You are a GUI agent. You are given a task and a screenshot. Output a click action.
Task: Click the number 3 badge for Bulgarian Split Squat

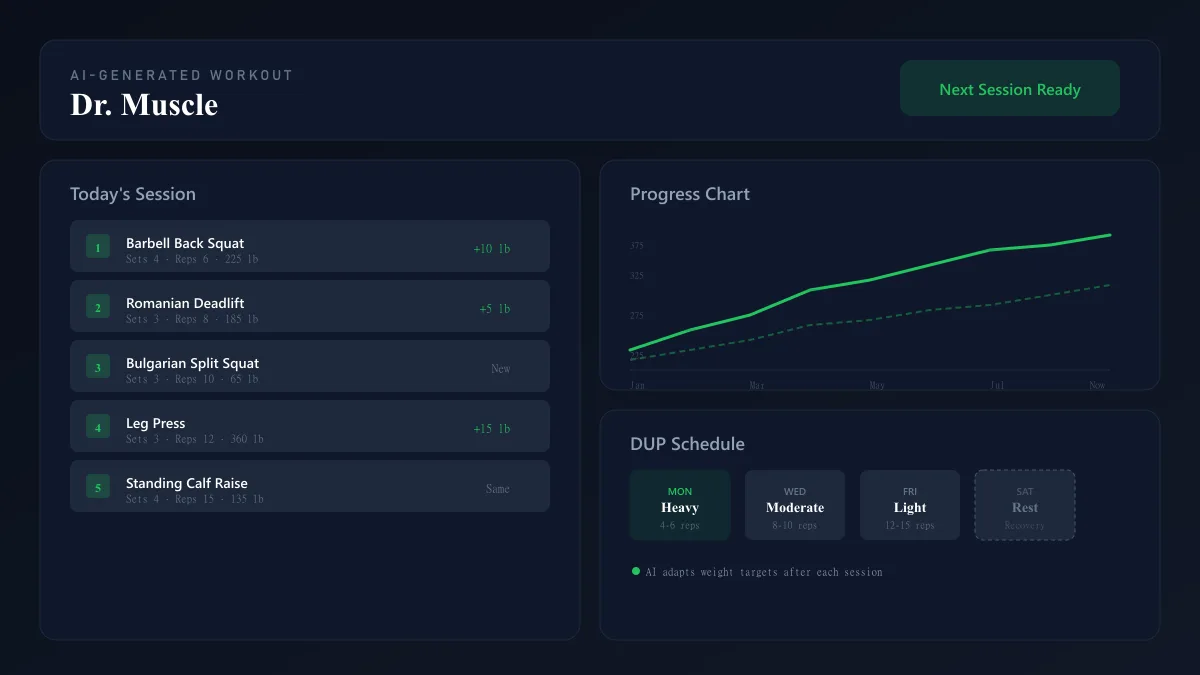98,367
